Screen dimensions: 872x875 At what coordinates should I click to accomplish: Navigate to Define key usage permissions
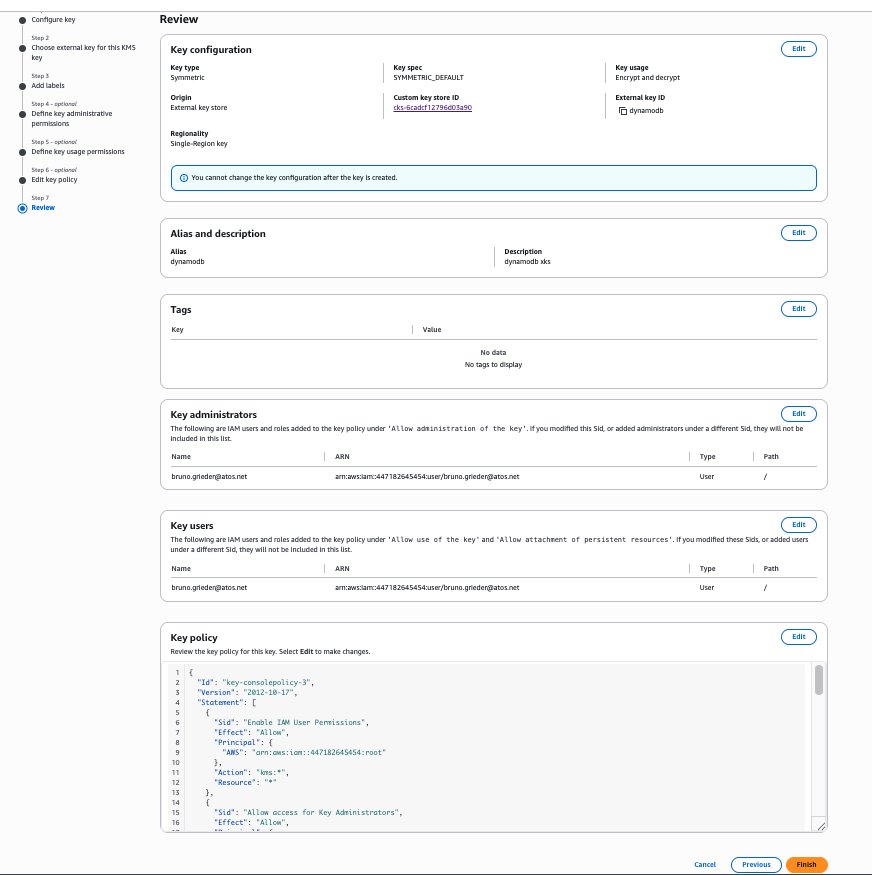[x=78, y=152]
